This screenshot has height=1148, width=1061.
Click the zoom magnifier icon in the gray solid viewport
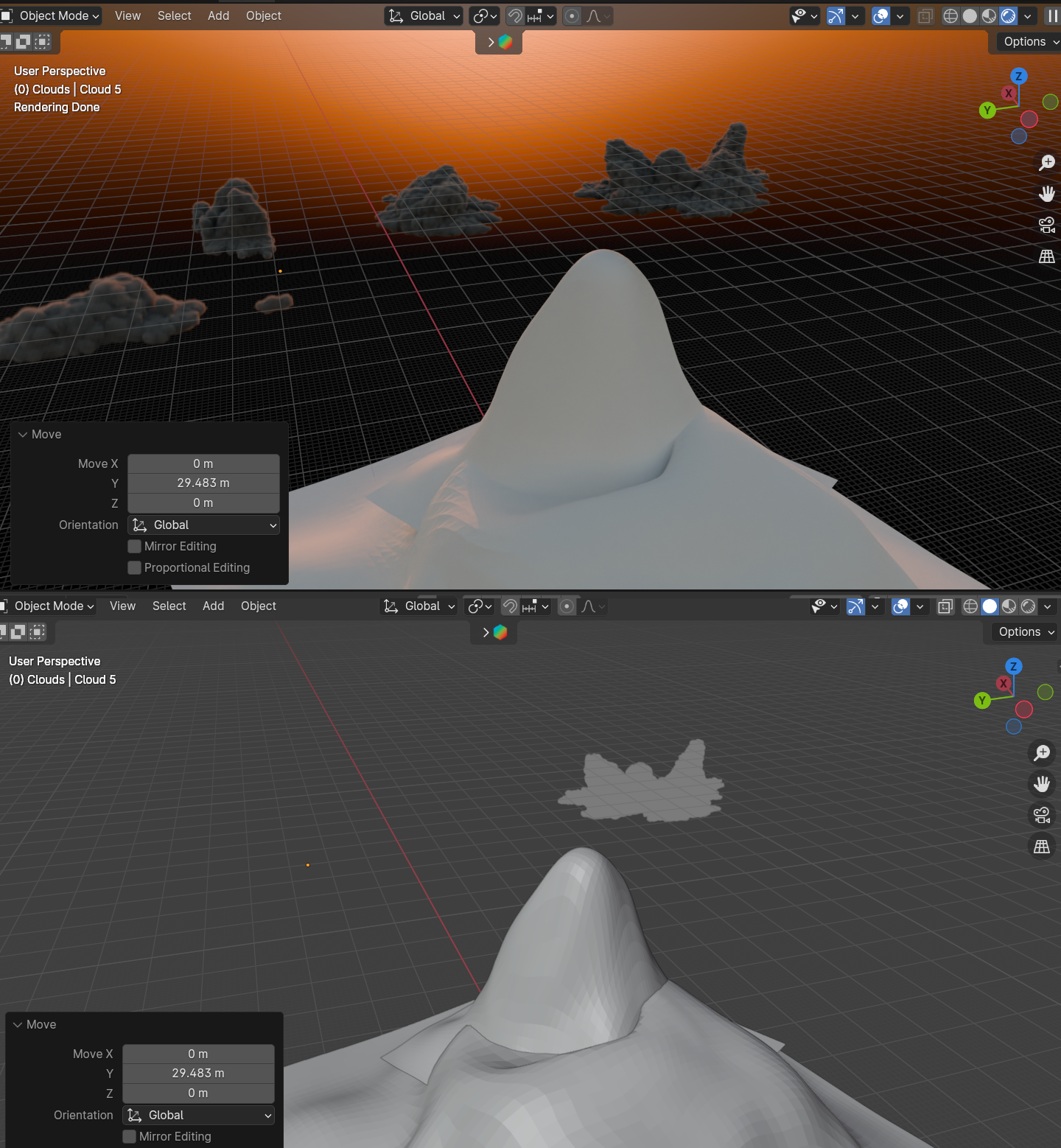coord(1041,752)
